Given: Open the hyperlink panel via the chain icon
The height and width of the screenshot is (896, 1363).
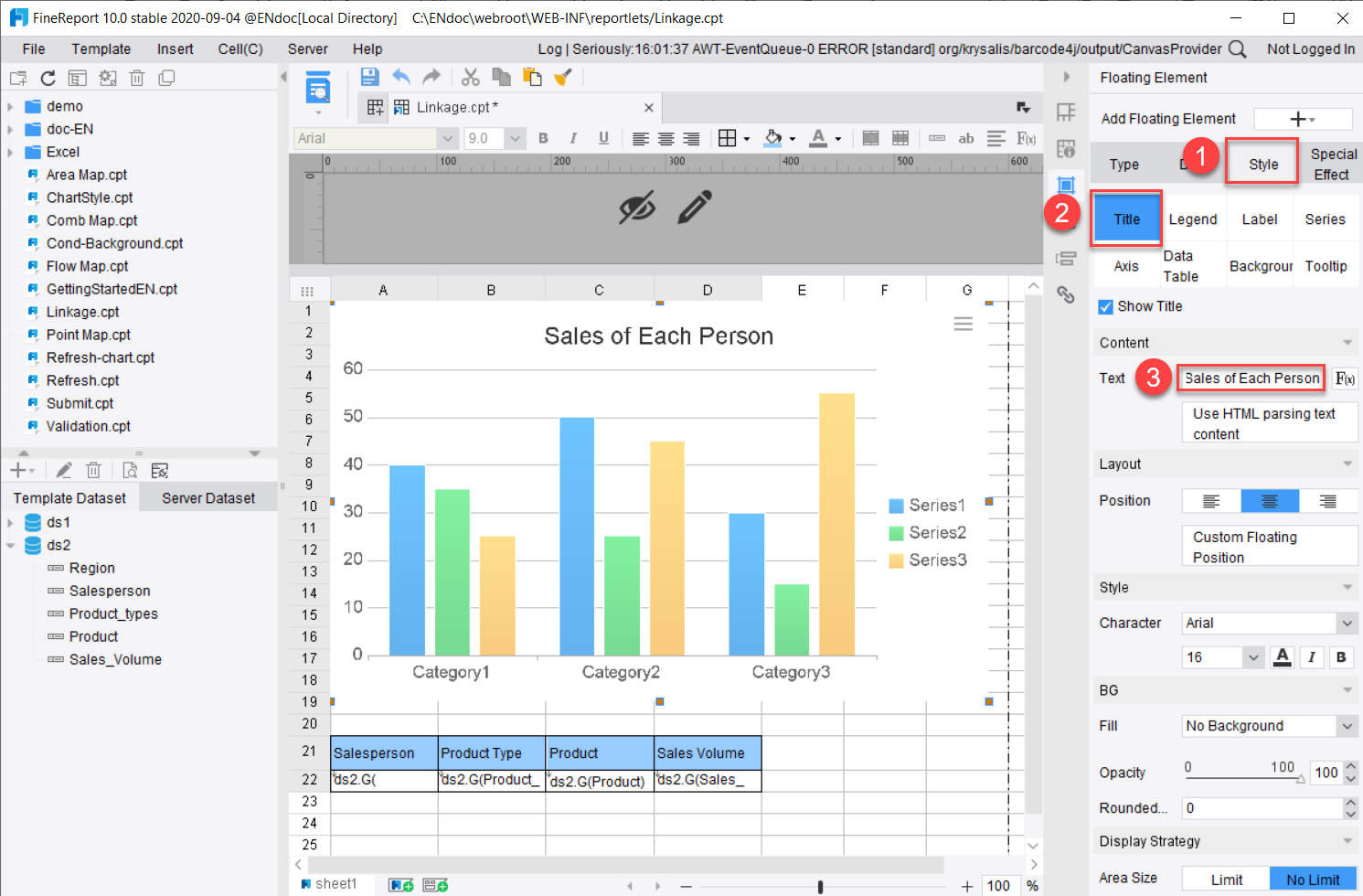Looking at the screenshot, I should [1066, 294].
